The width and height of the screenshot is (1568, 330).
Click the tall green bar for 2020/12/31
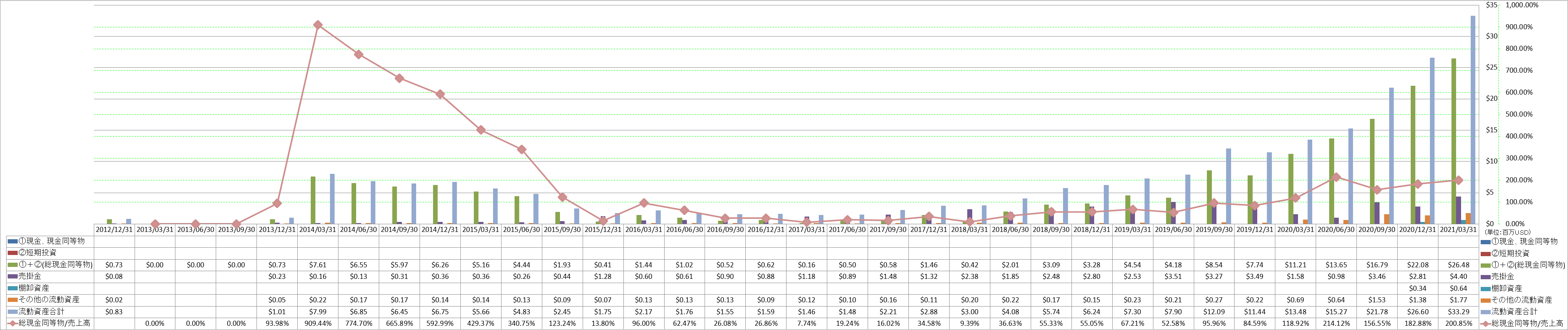point(1413,155)
